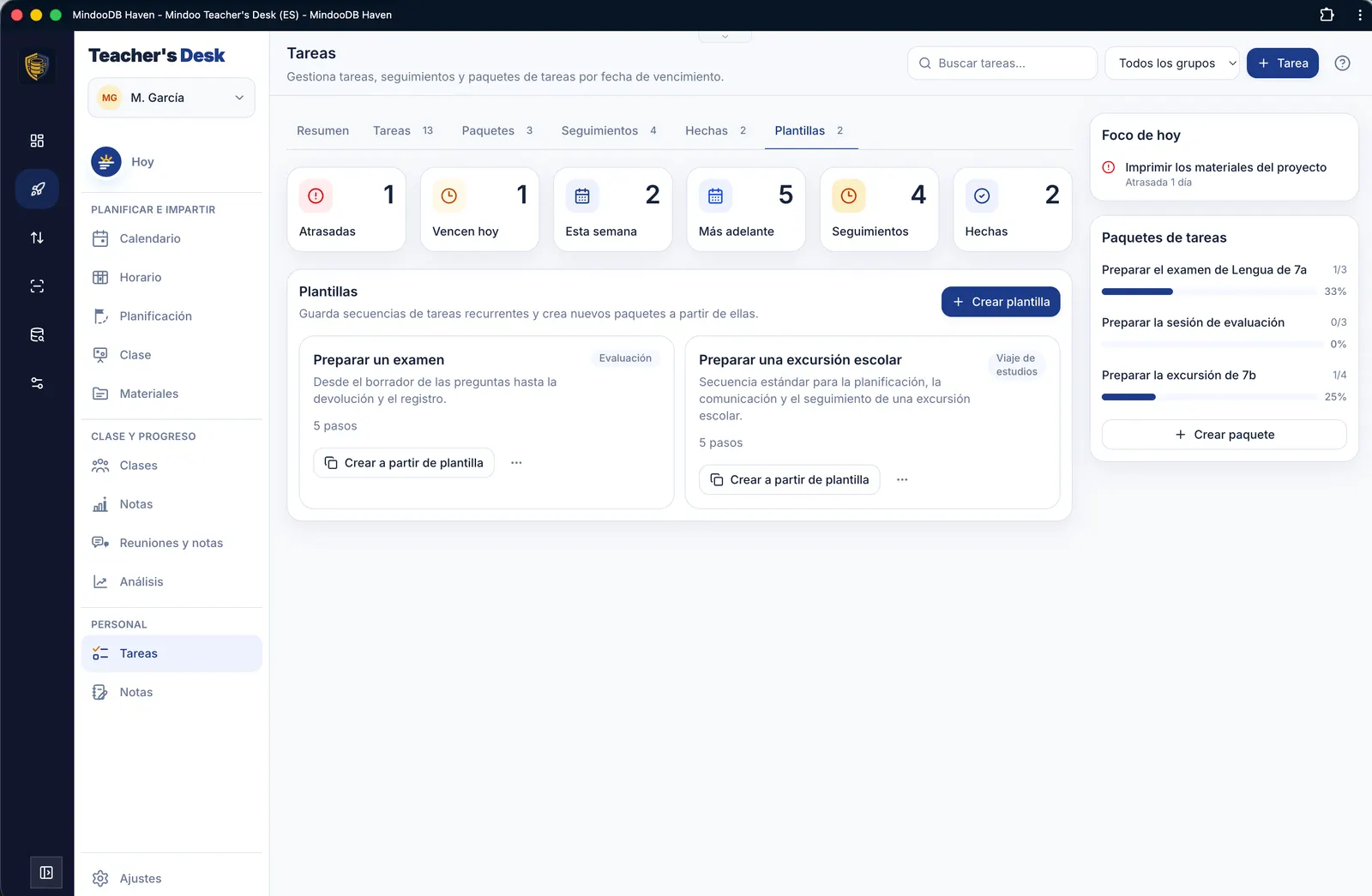This screenshot has height=896, width=1372.
Task: Click the Horario timetable icon
Action: click(100, 277)
